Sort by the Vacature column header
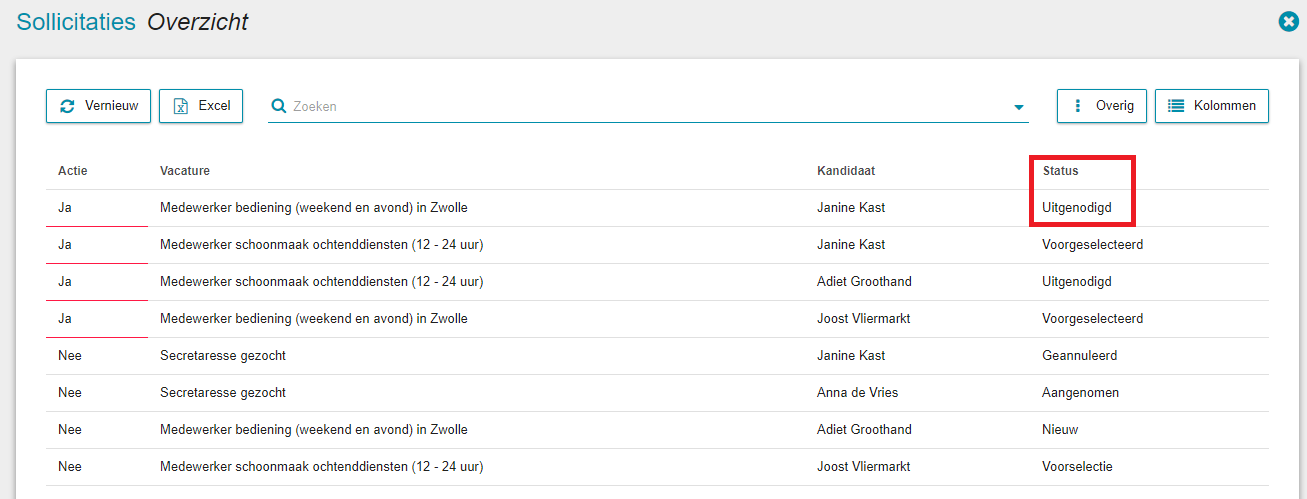This screenshot has height=499, width=1307. [185, 171]
